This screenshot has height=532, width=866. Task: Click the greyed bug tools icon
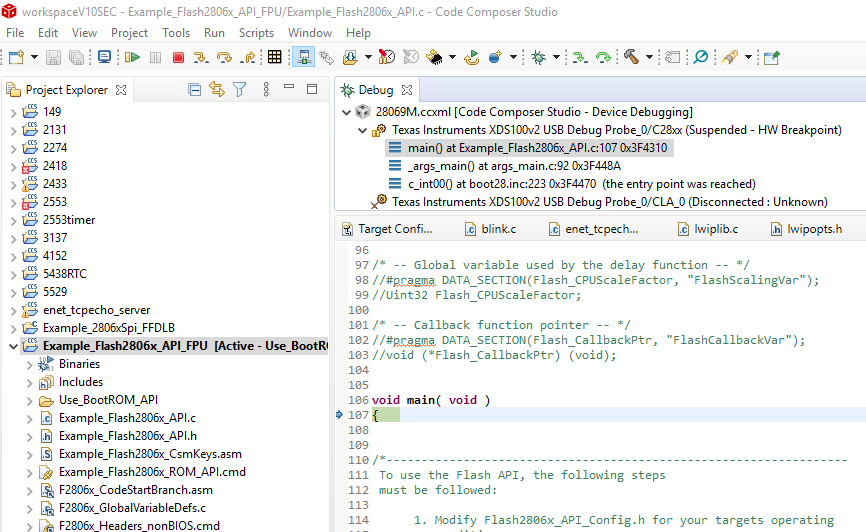[326, 57]
